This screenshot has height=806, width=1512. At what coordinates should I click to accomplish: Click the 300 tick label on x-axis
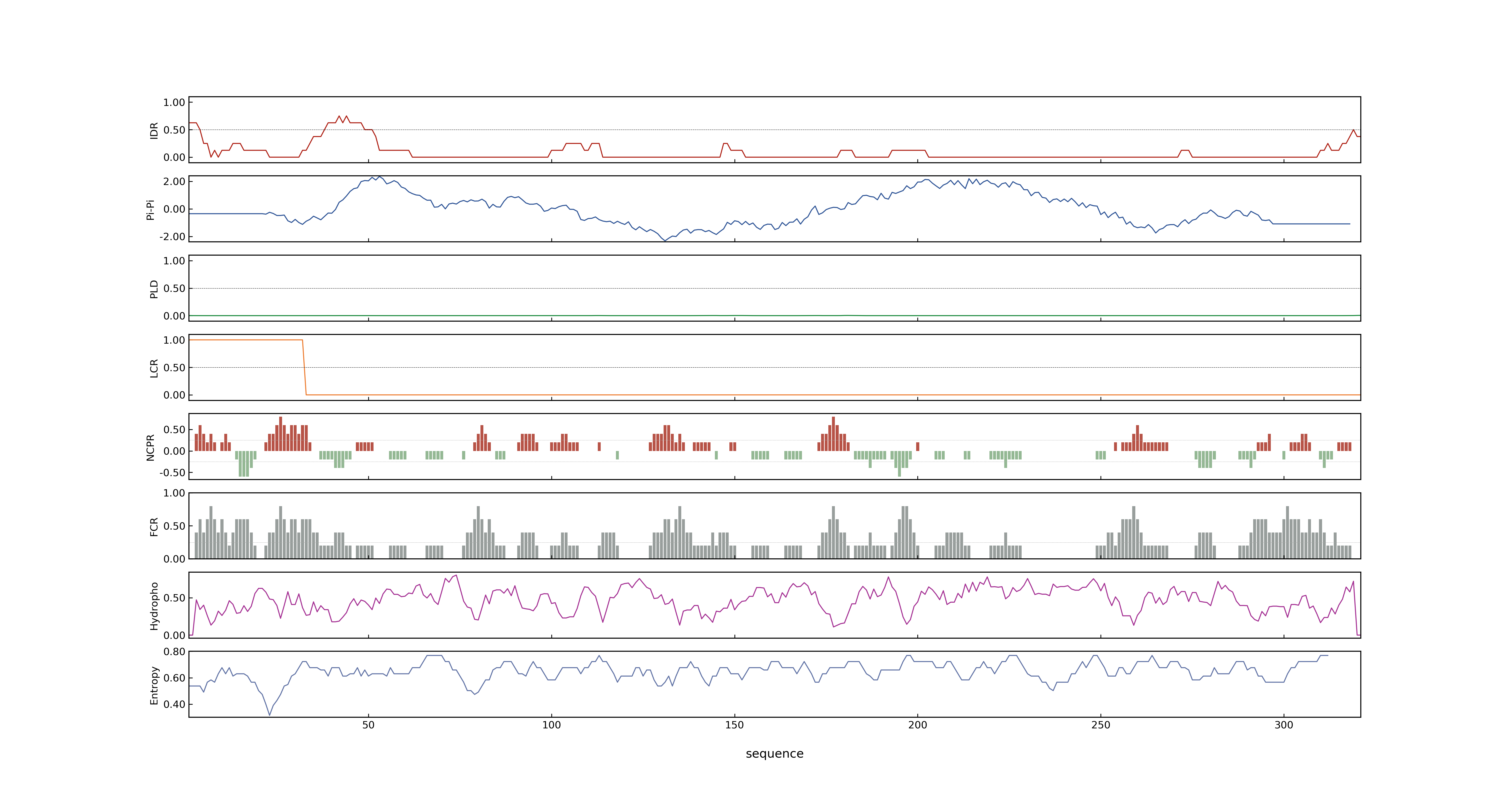click(1284, 725)
